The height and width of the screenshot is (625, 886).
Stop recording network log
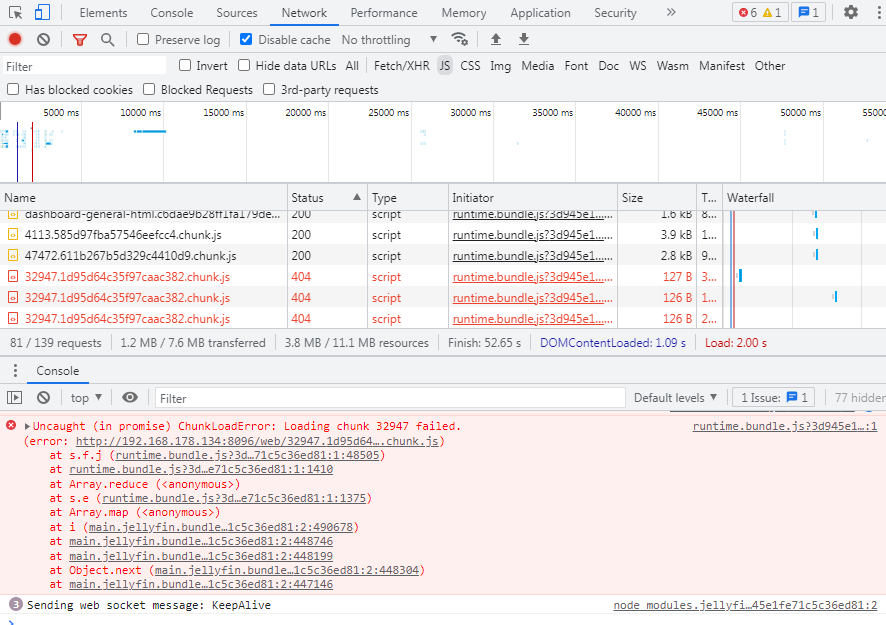pyautogui.click(x=15, y=39)
